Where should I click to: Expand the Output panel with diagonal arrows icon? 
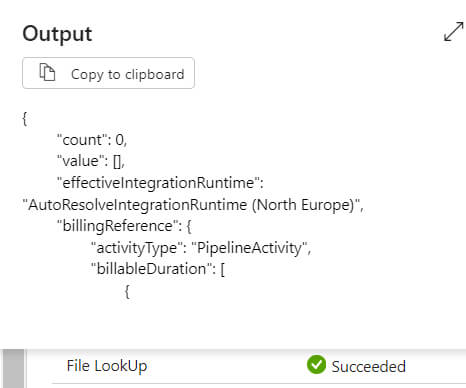pos(453,32)
